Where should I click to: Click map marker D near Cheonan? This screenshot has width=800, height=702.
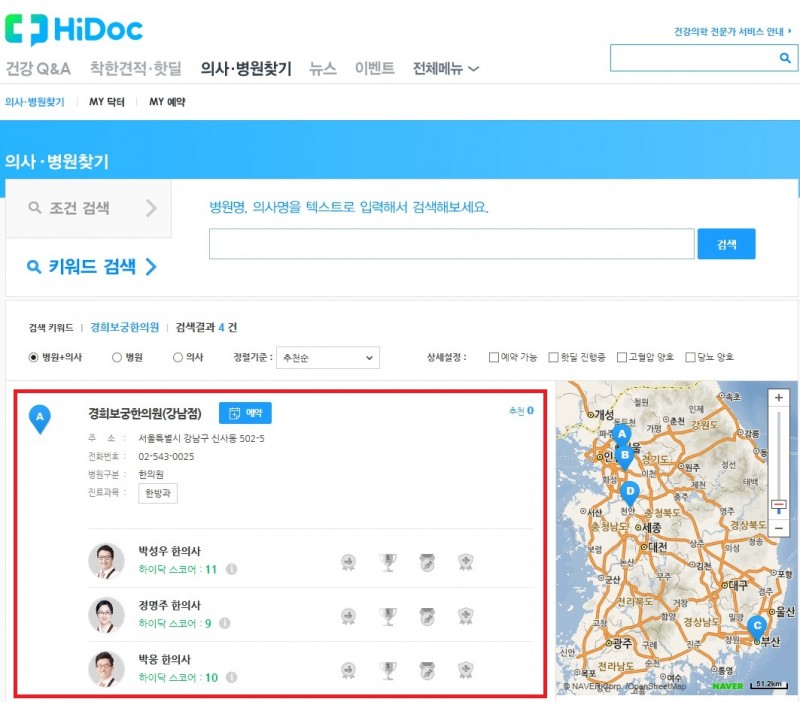pos(630,493)
